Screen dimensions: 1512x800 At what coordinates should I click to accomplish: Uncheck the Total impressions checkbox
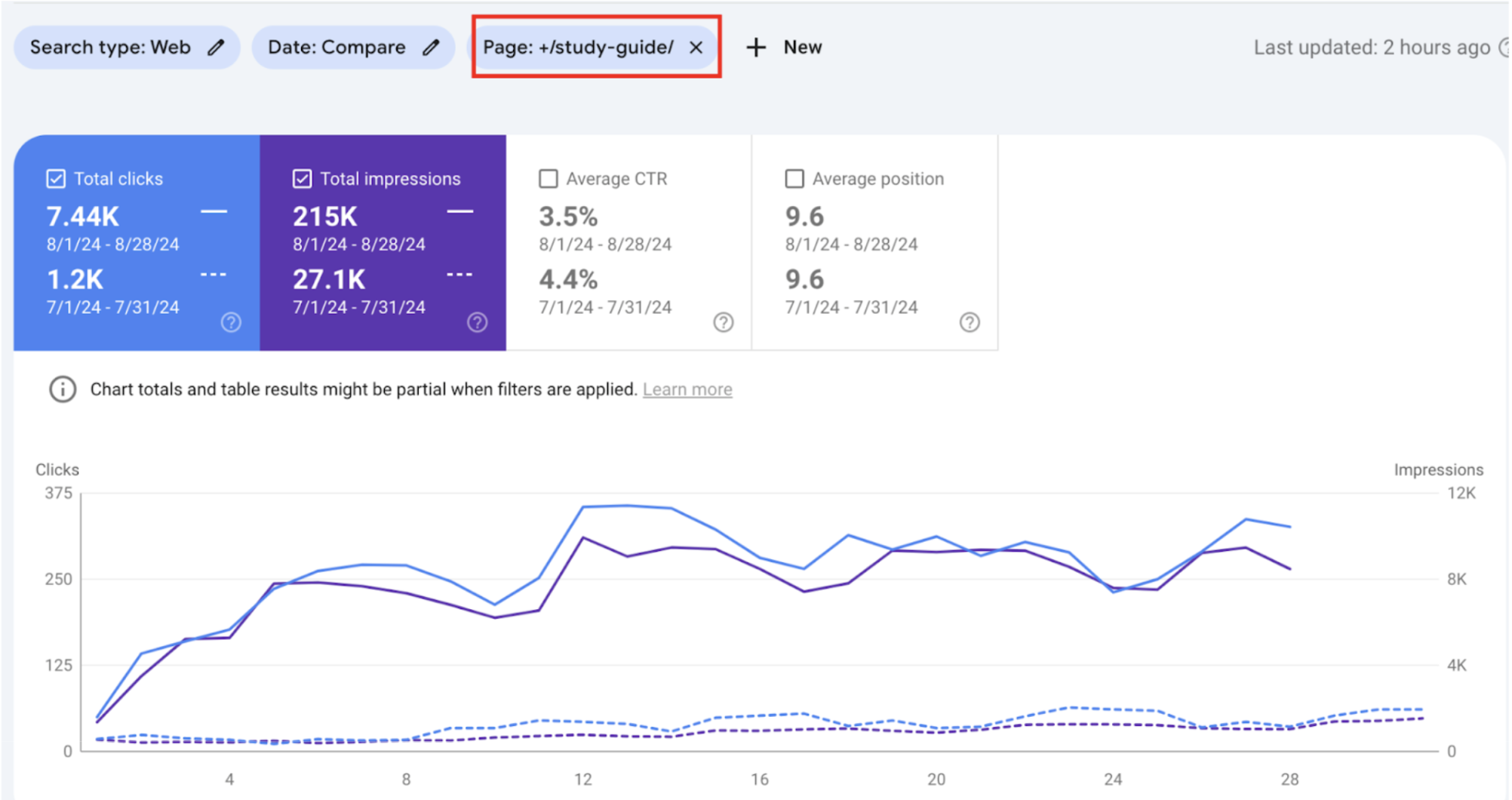tap(302, 179)
